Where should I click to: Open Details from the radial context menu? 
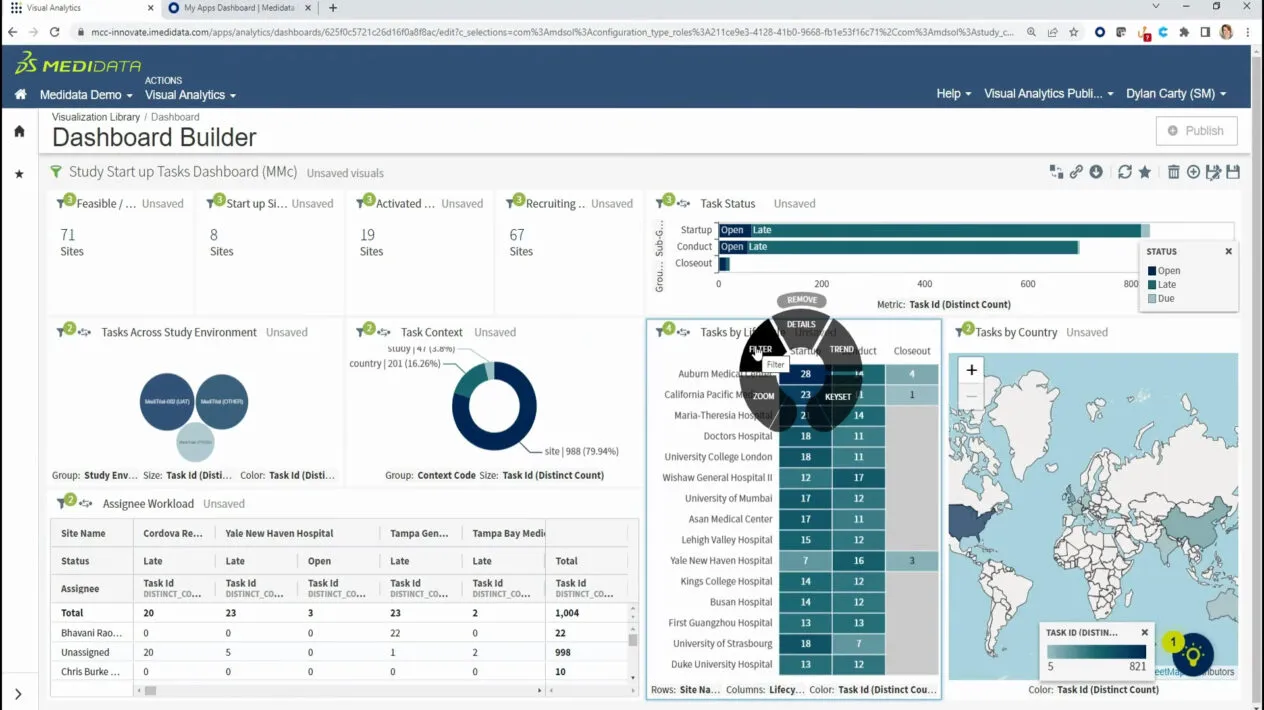802,324
